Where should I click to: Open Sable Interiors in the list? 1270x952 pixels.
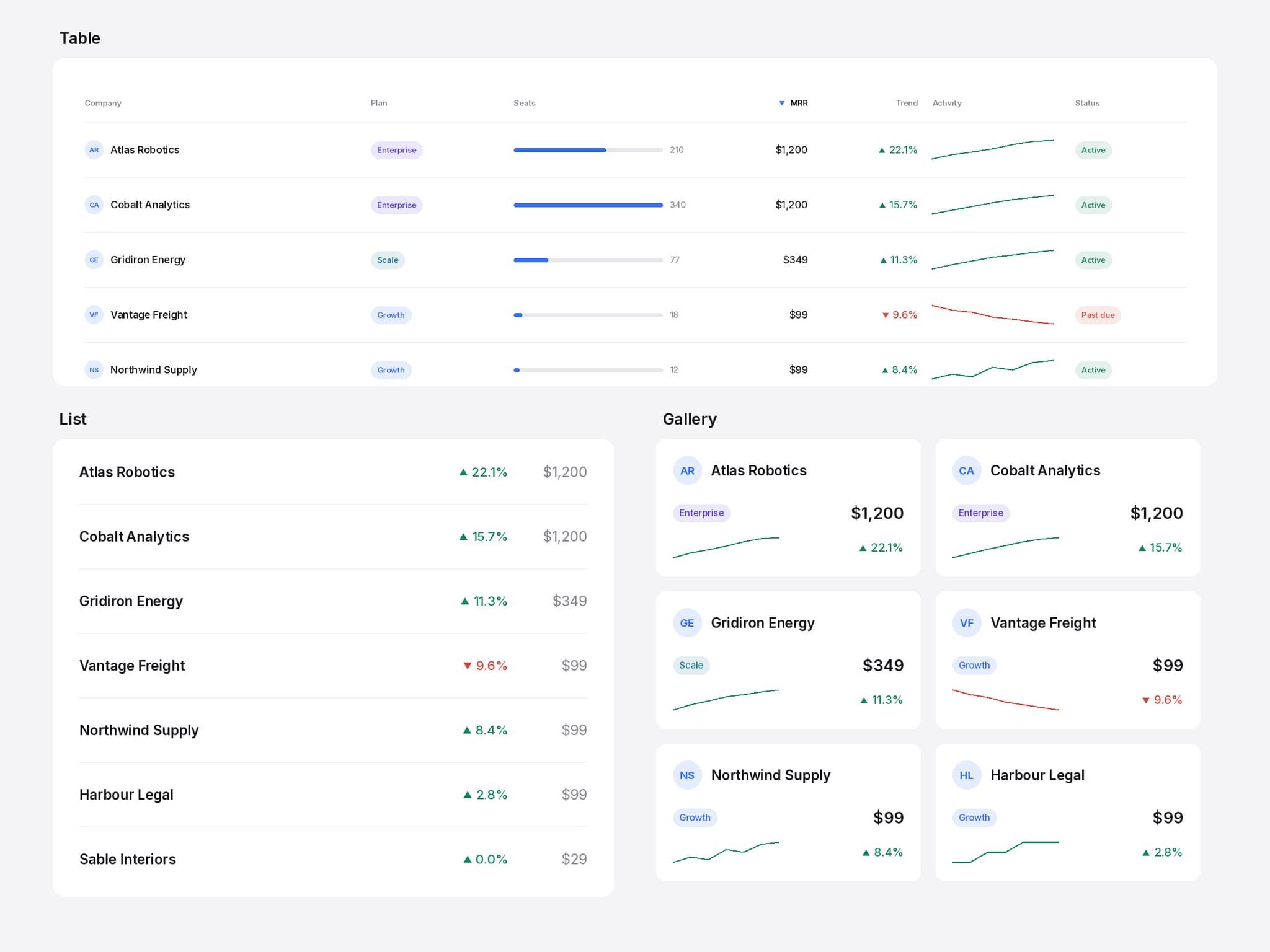(x=333, y=859)
